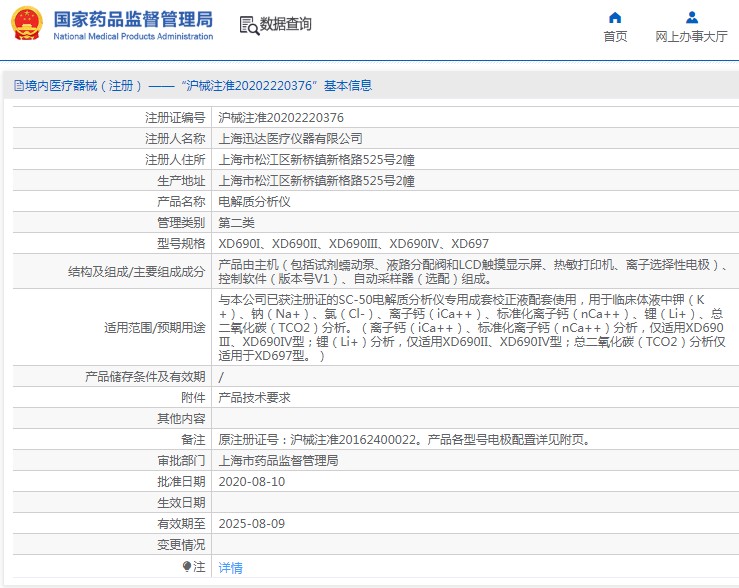Click the 生效日期 row label

[181, 503]
